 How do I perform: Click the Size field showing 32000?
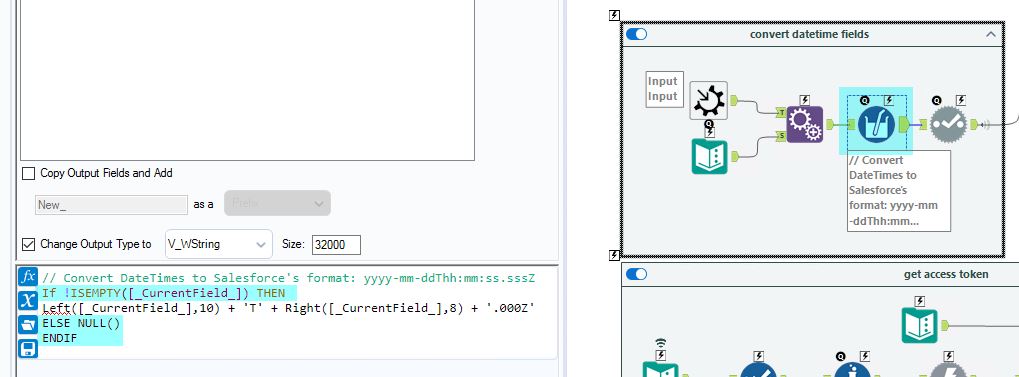(x=336, y=245)
